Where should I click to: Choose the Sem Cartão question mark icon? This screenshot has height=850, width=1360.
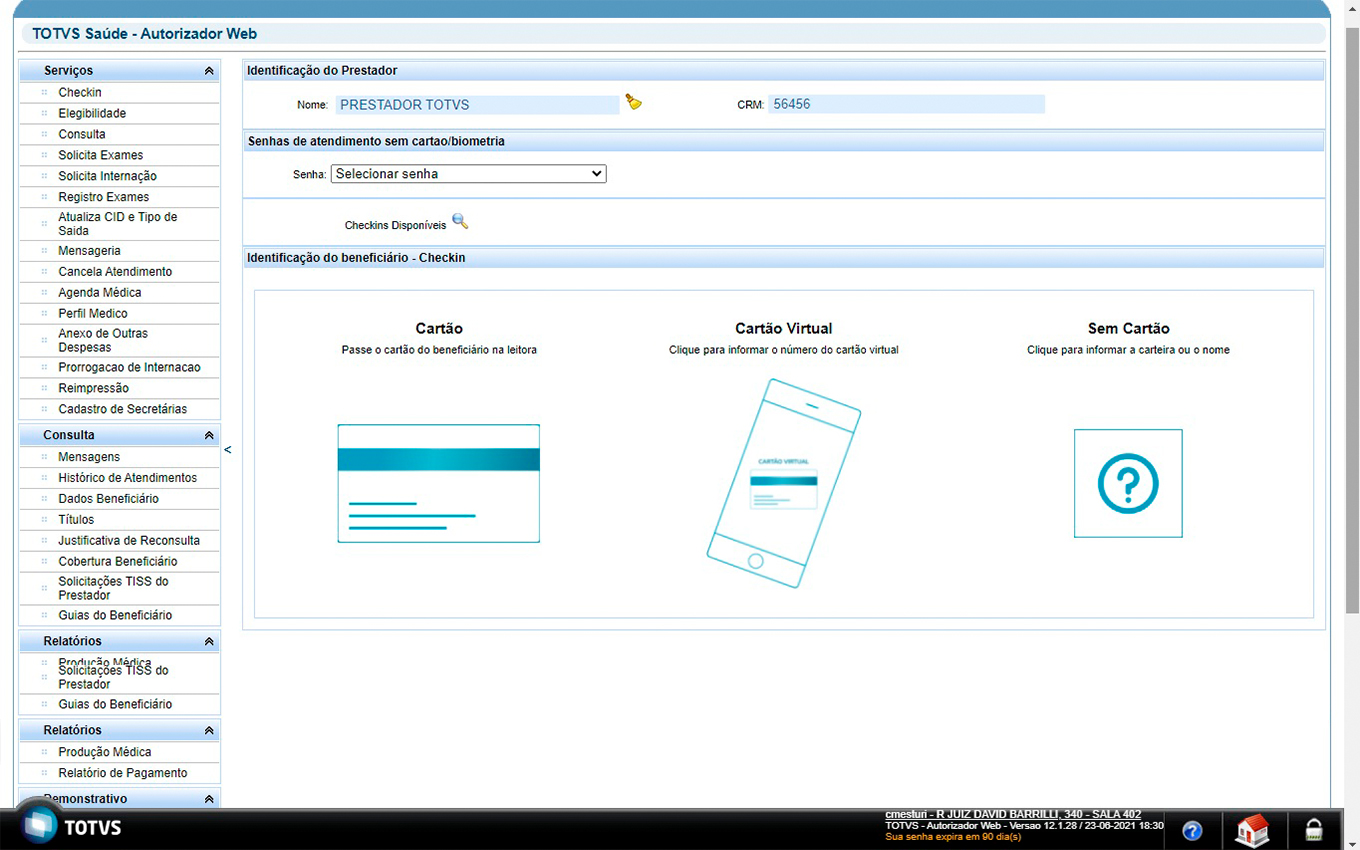(1128, 484)
